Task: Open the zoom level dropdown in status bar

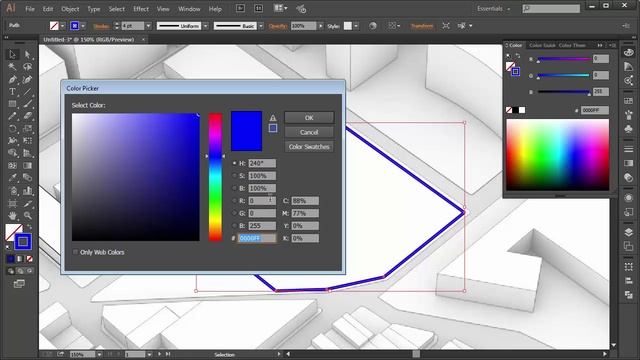Action: [x=99, y=354]
